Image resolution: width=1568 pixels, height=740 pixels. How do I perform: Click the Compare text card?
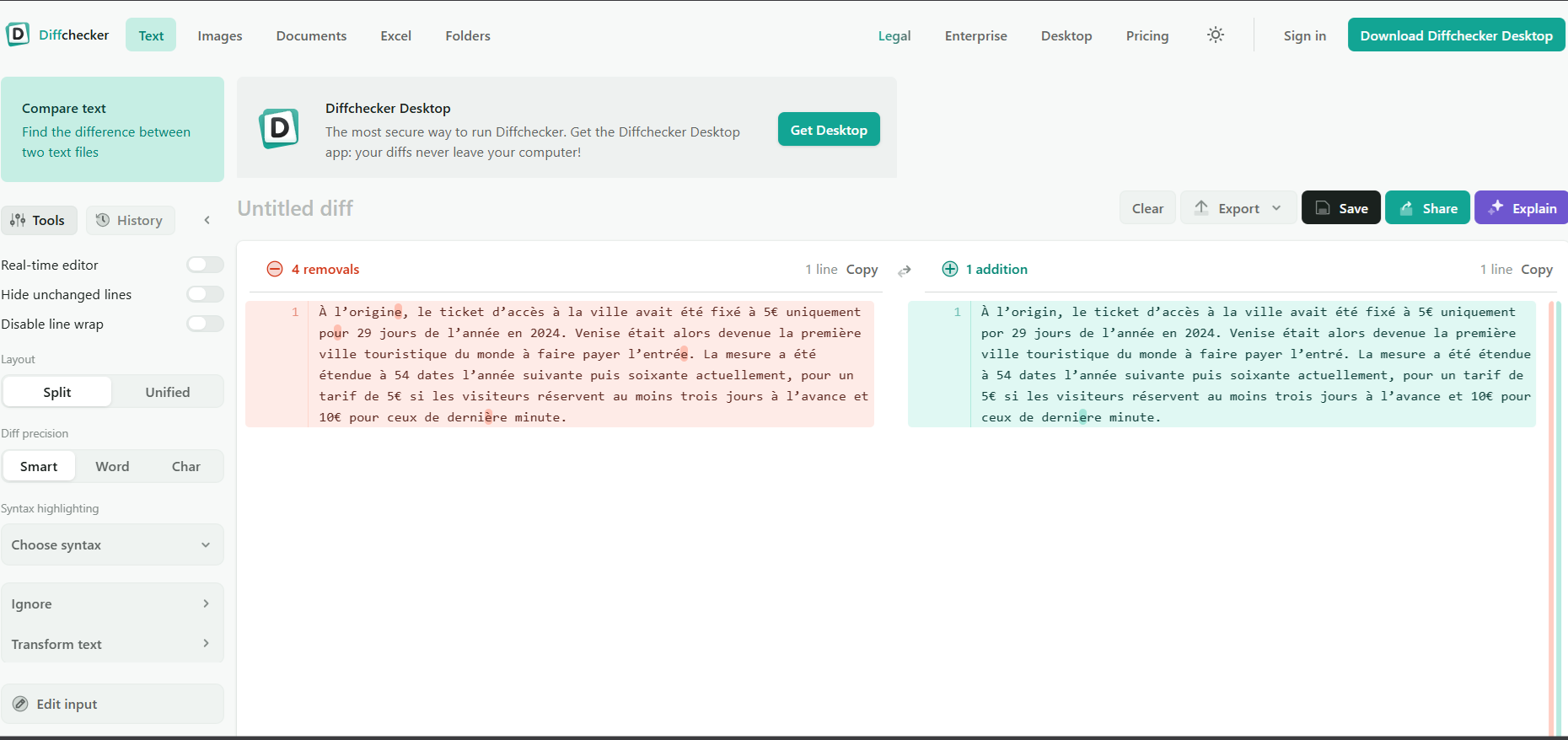pos(112,129)
